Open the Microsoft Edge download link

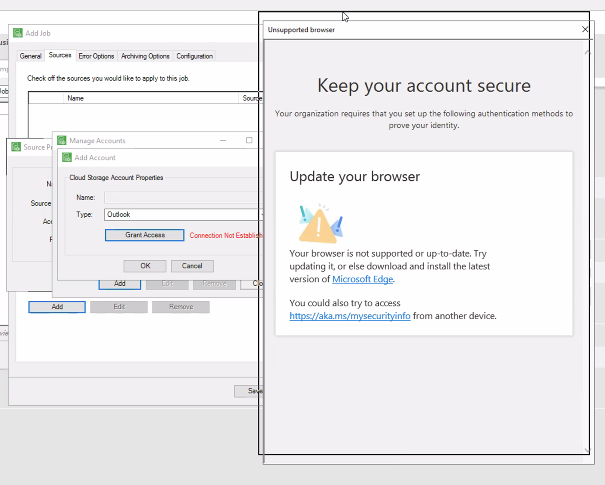pyautogui.click(x=363, y=279)
